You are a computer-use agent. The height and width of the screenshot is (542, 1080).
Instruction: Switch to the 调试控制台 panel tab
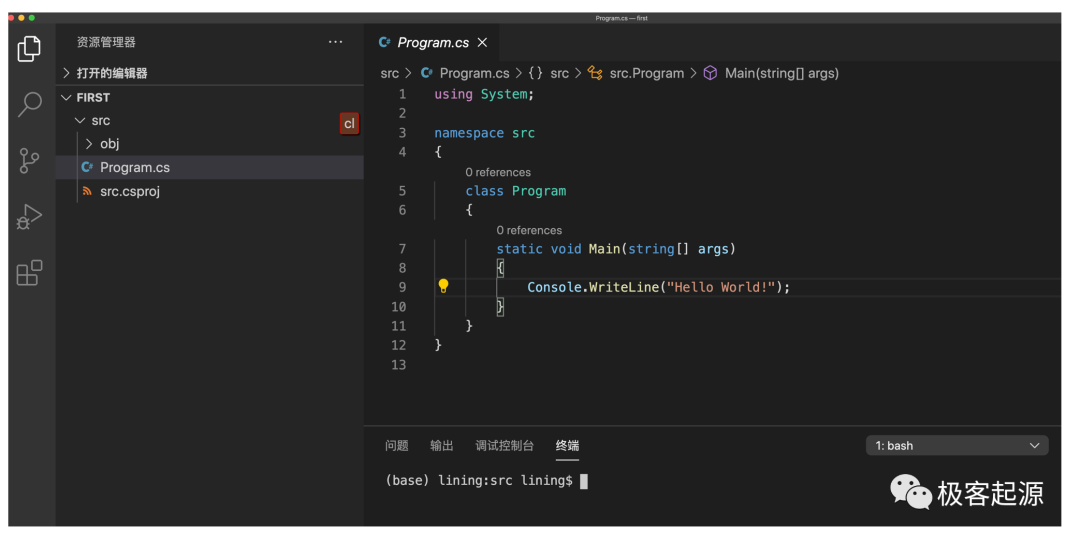504,446
